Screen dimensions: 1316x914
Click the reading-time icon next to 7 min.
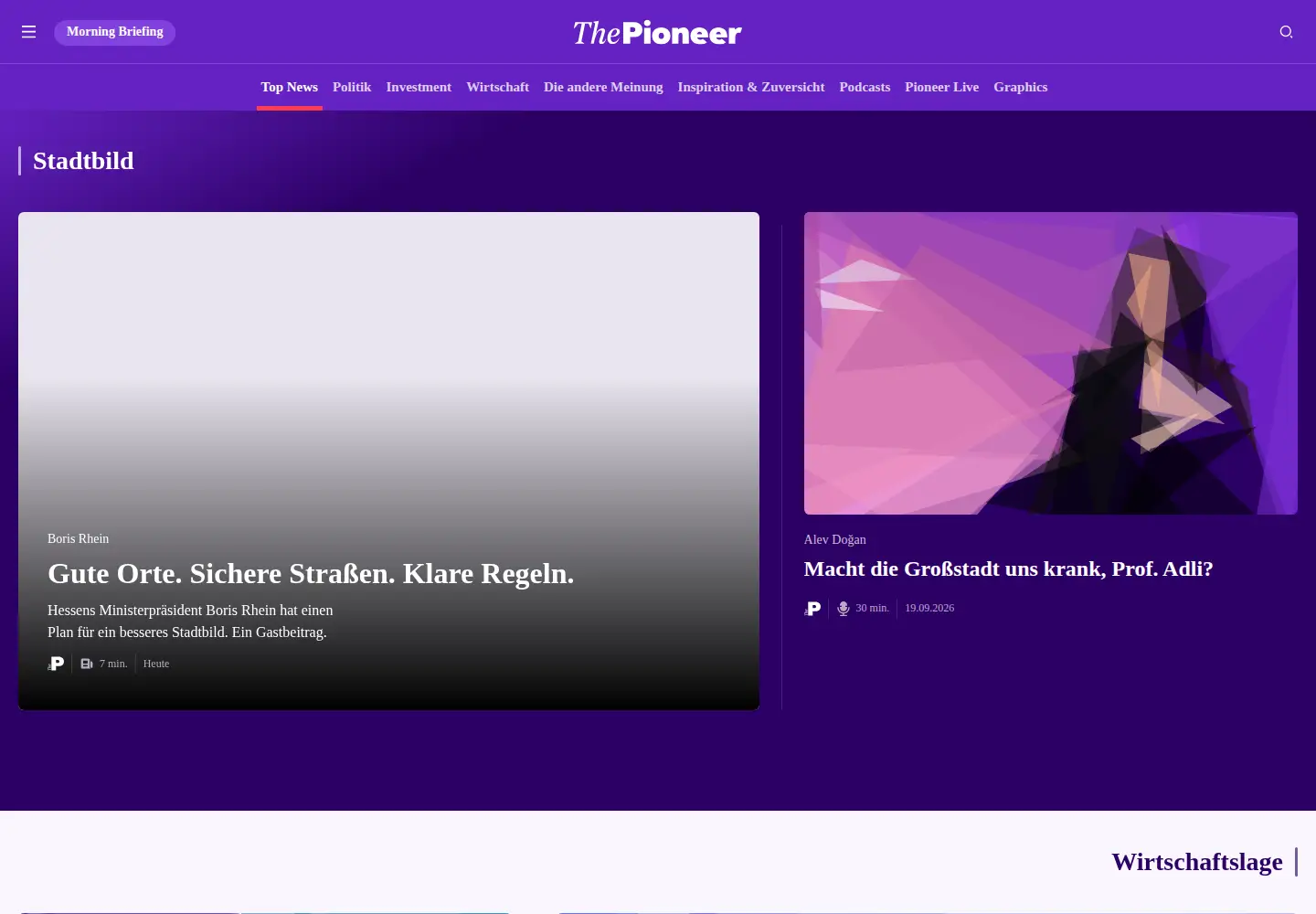coord(87,664)
